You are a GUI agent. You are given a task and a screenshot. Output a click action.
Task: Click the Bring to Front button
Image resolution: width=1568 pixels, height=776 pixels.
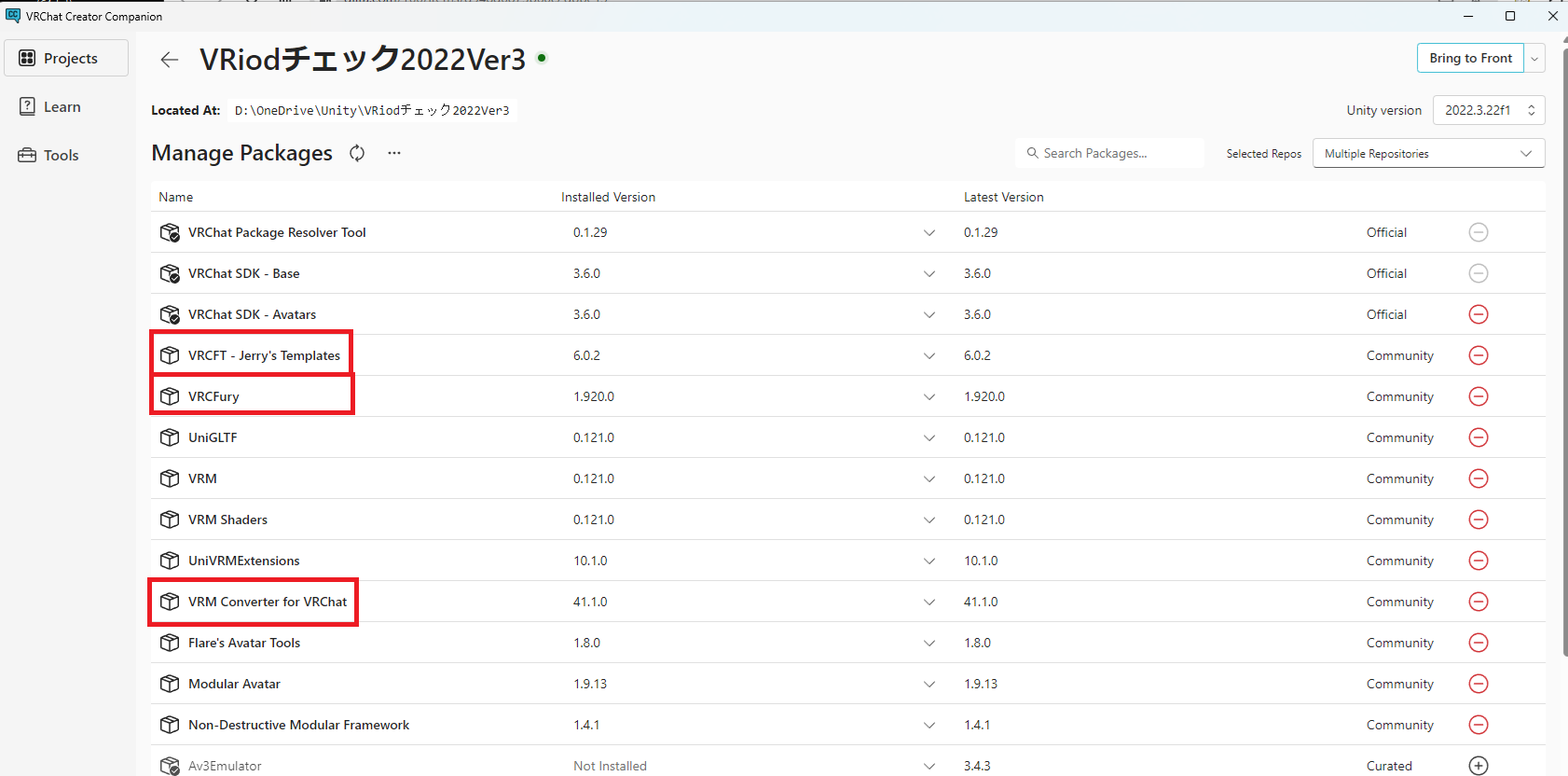point(1471,58)
